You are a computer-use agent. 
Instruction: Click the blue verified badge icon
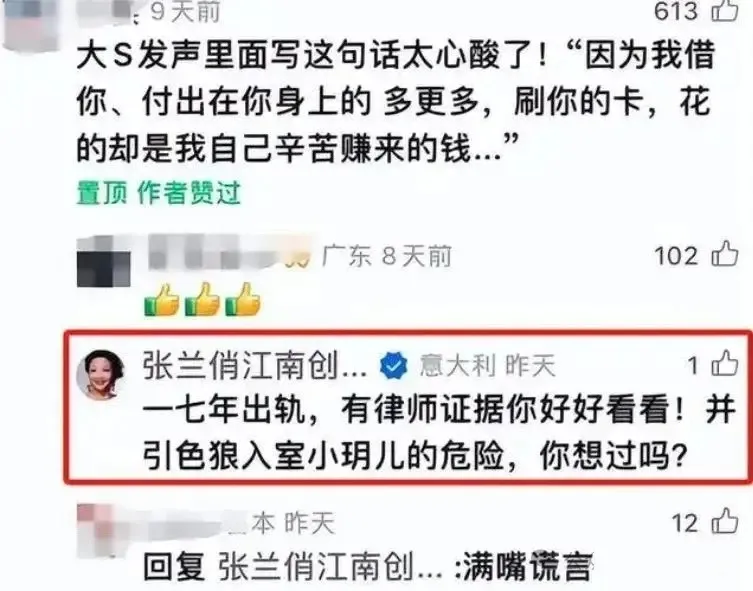(x=394, y=366)
